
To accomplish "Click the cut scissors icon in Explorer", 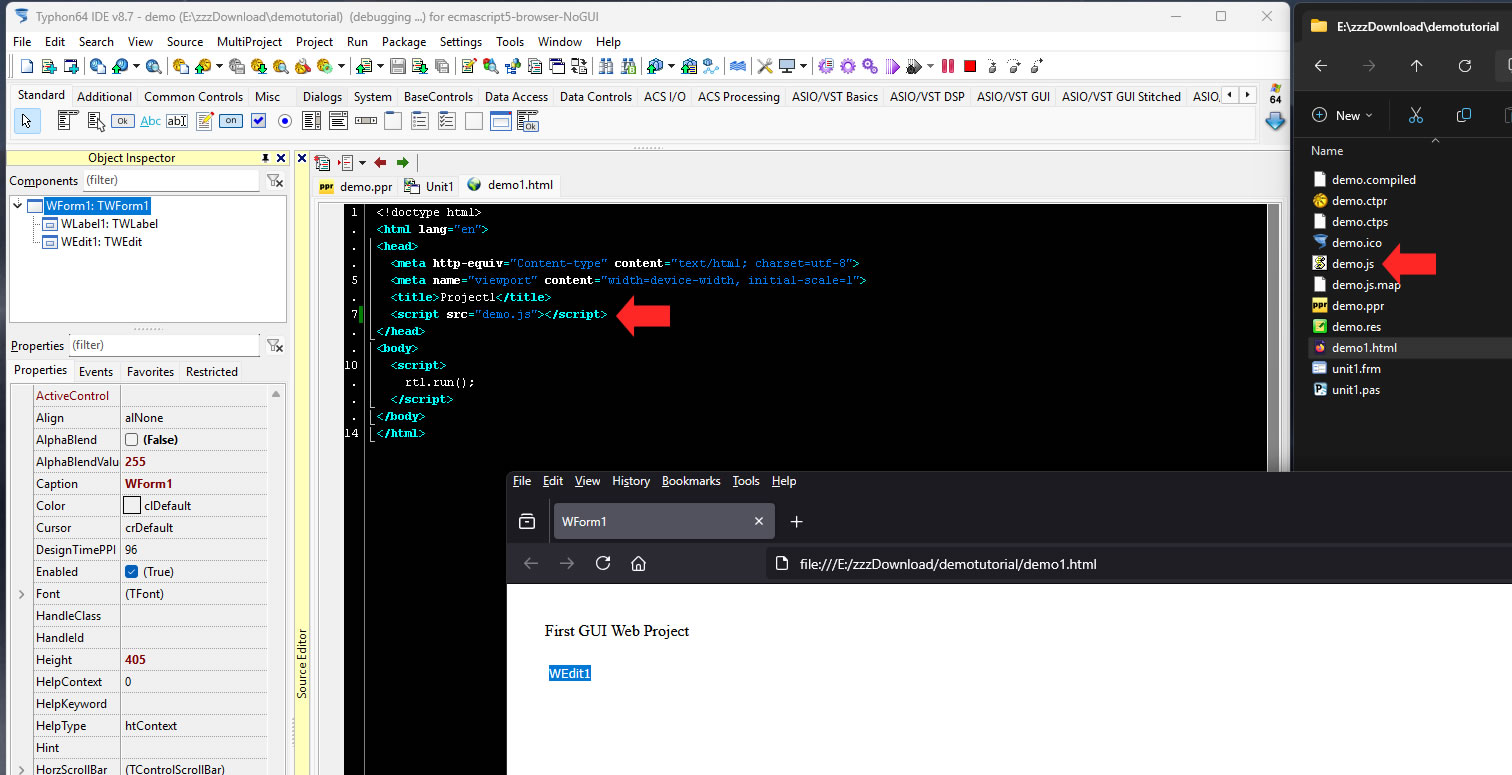I will tap(1415, 115).
